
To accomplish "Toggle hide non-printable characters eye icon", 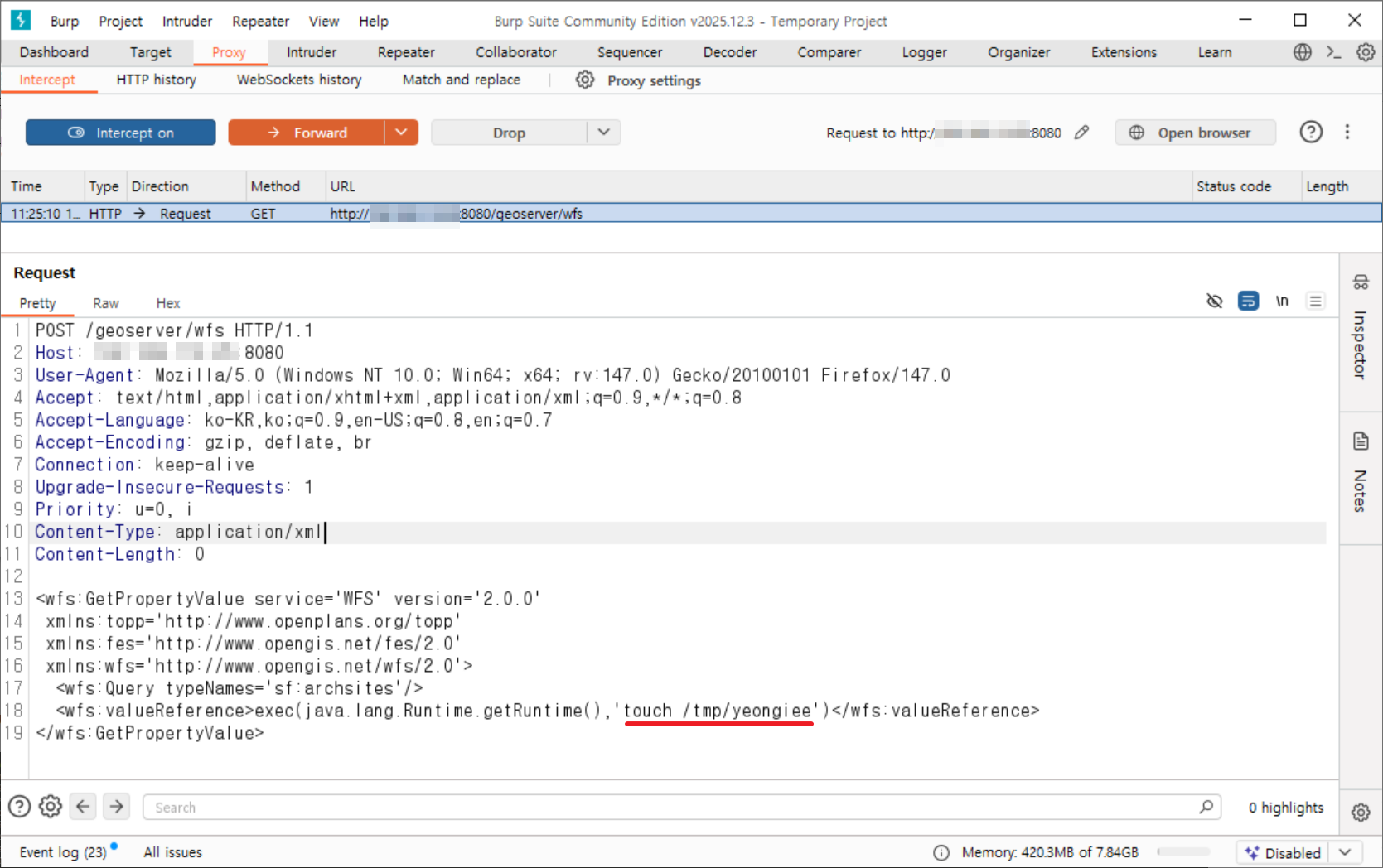I will pos(1214,301).
